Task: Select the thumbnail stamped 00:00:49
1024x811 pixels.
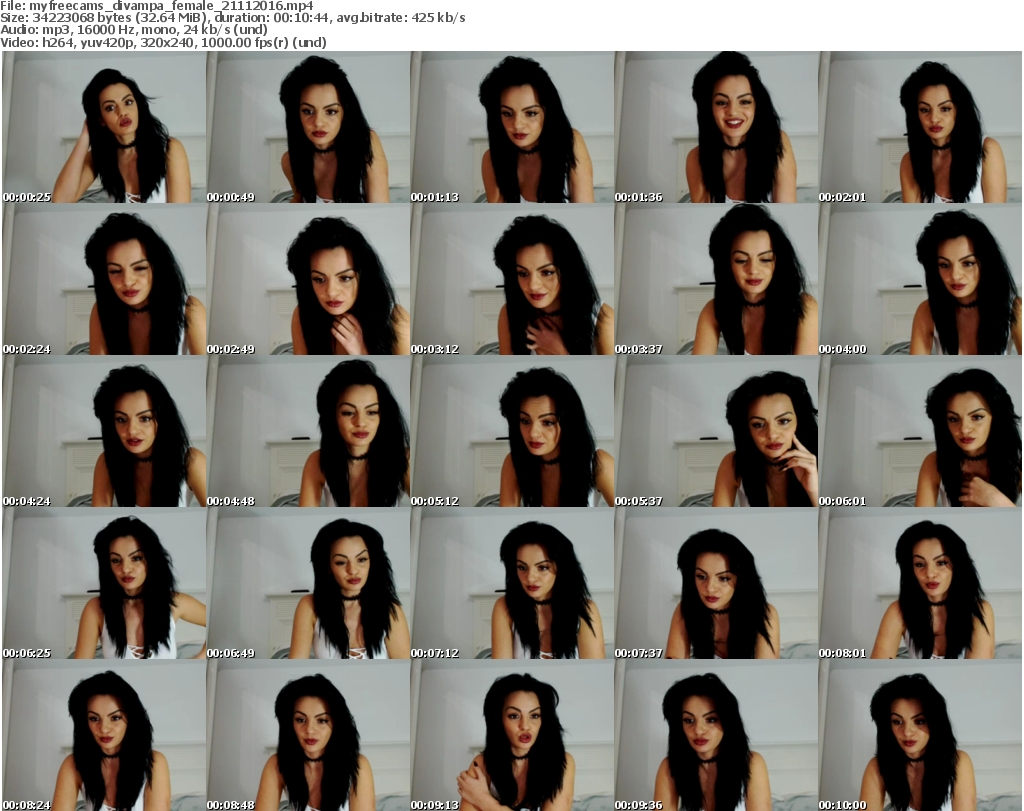Action: pos(308,127)
